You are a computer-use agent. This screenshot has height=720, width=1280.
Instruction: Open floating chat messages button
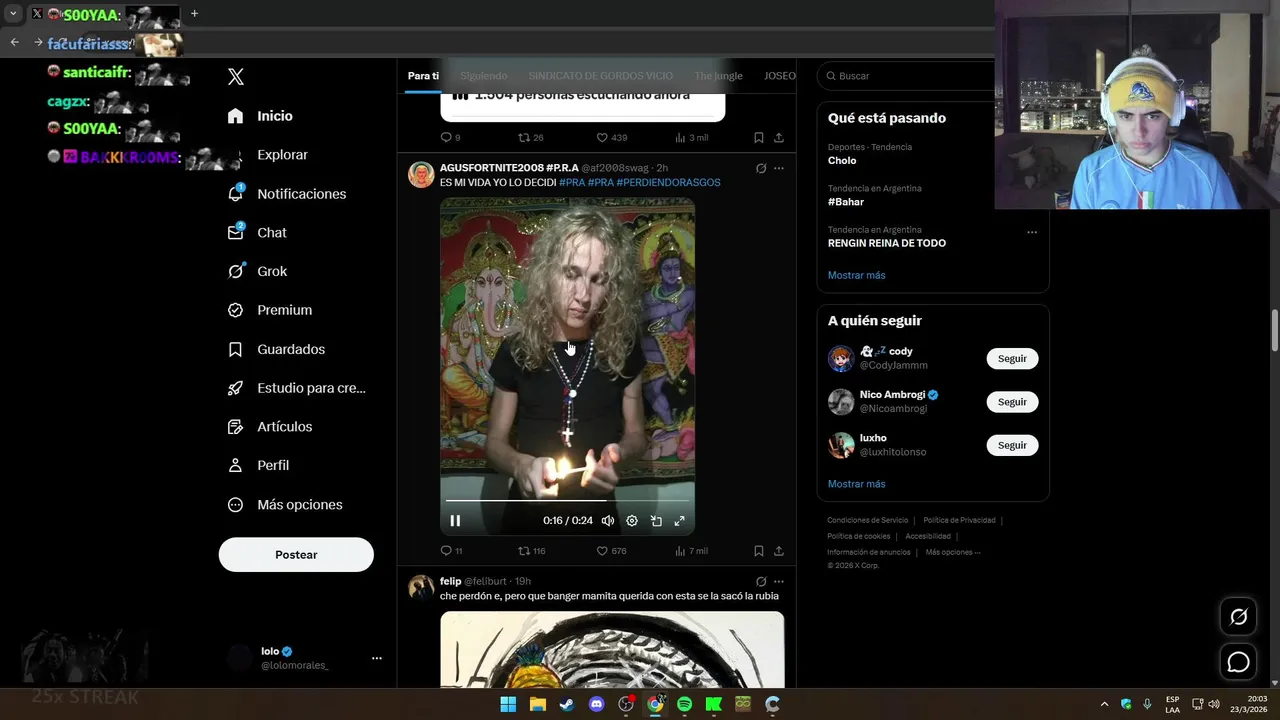click(x=1238, y=662)
